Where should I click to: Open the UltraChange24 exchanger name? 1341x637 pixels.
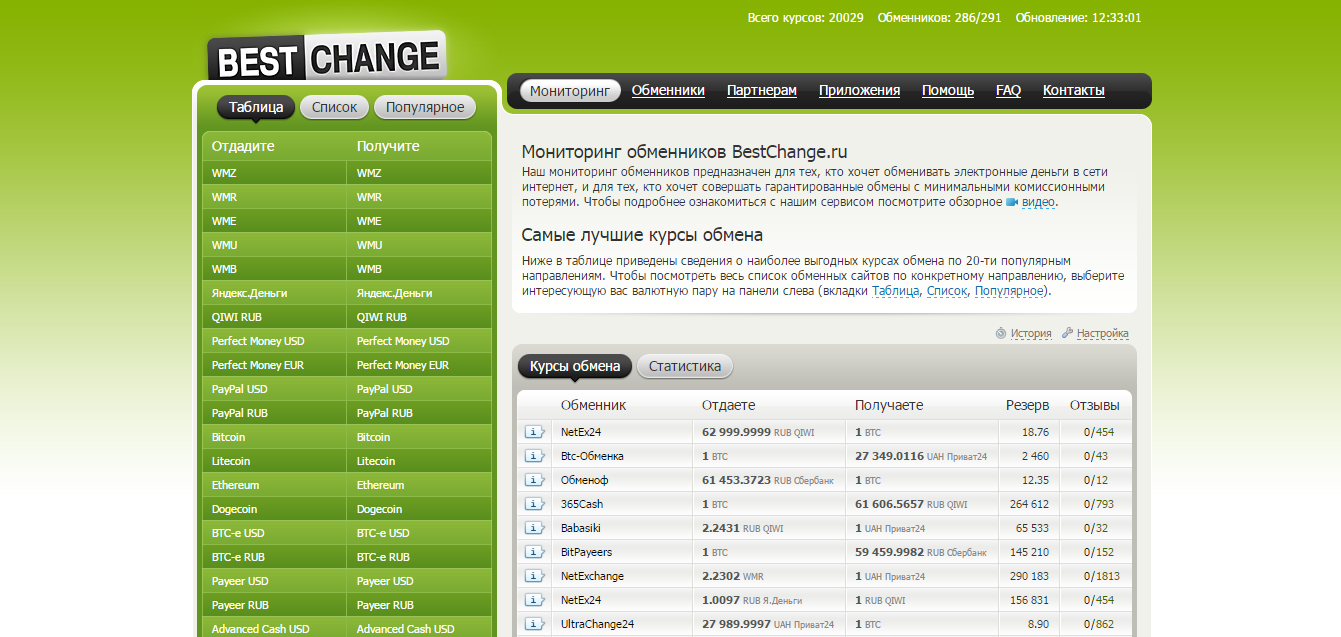[598, 624]
